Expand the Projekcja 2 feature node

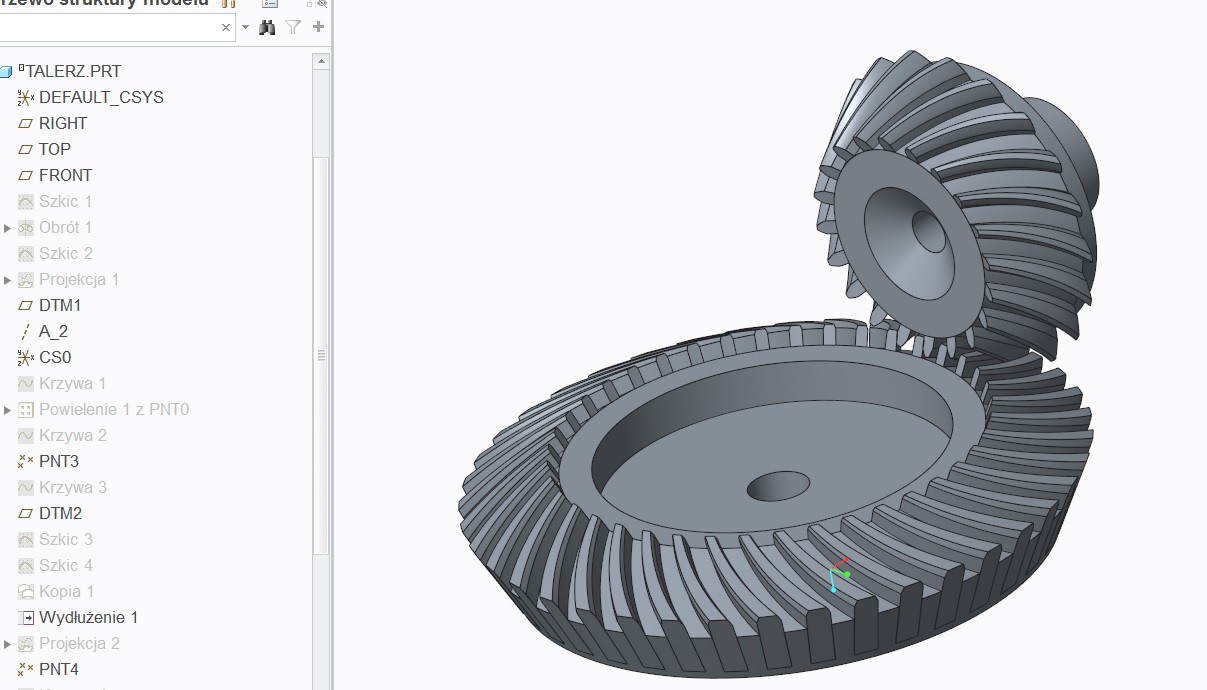[x=7, y=644]
